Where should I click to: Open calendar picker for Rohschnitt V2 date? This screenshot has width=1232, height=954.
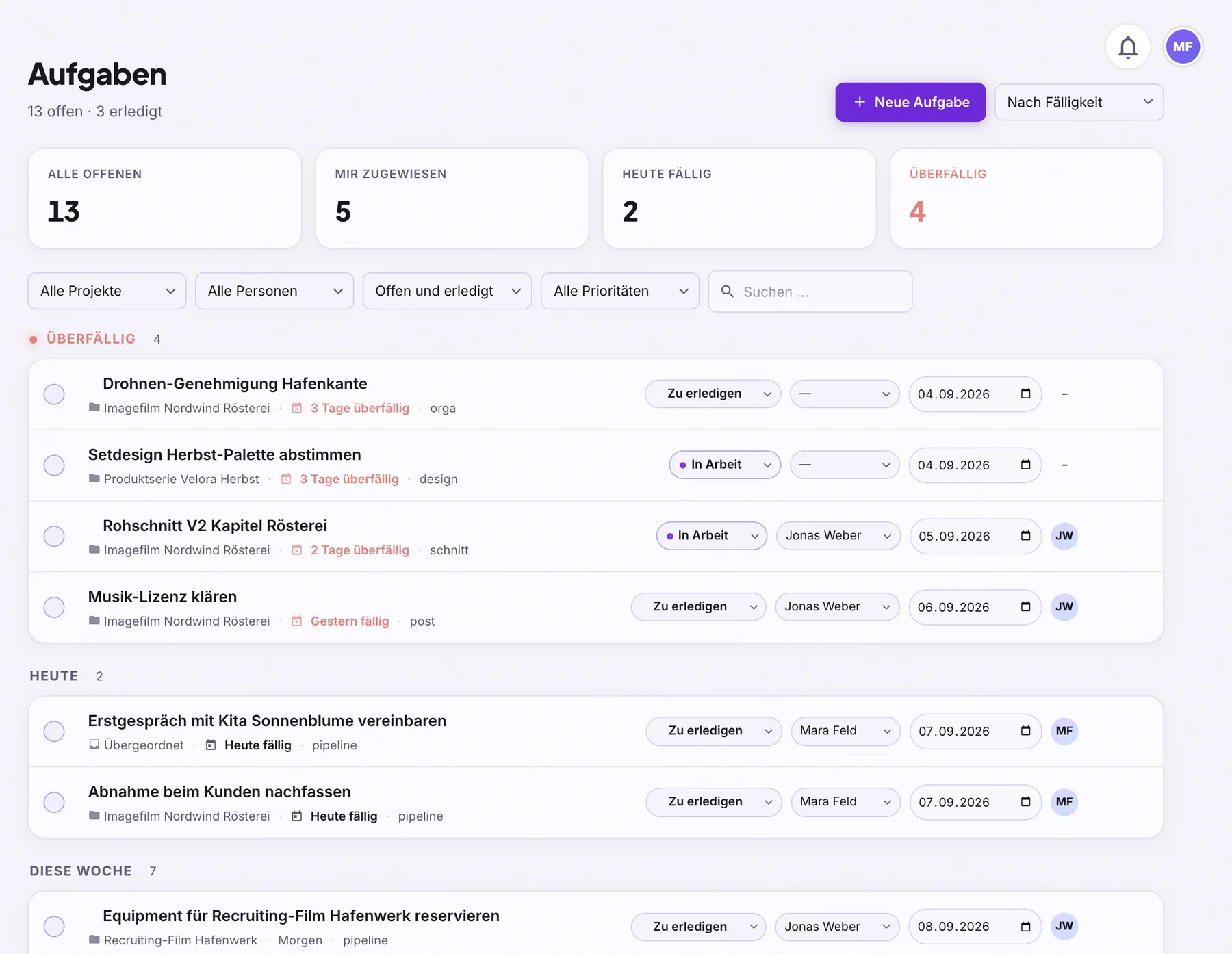point(1025,536)
